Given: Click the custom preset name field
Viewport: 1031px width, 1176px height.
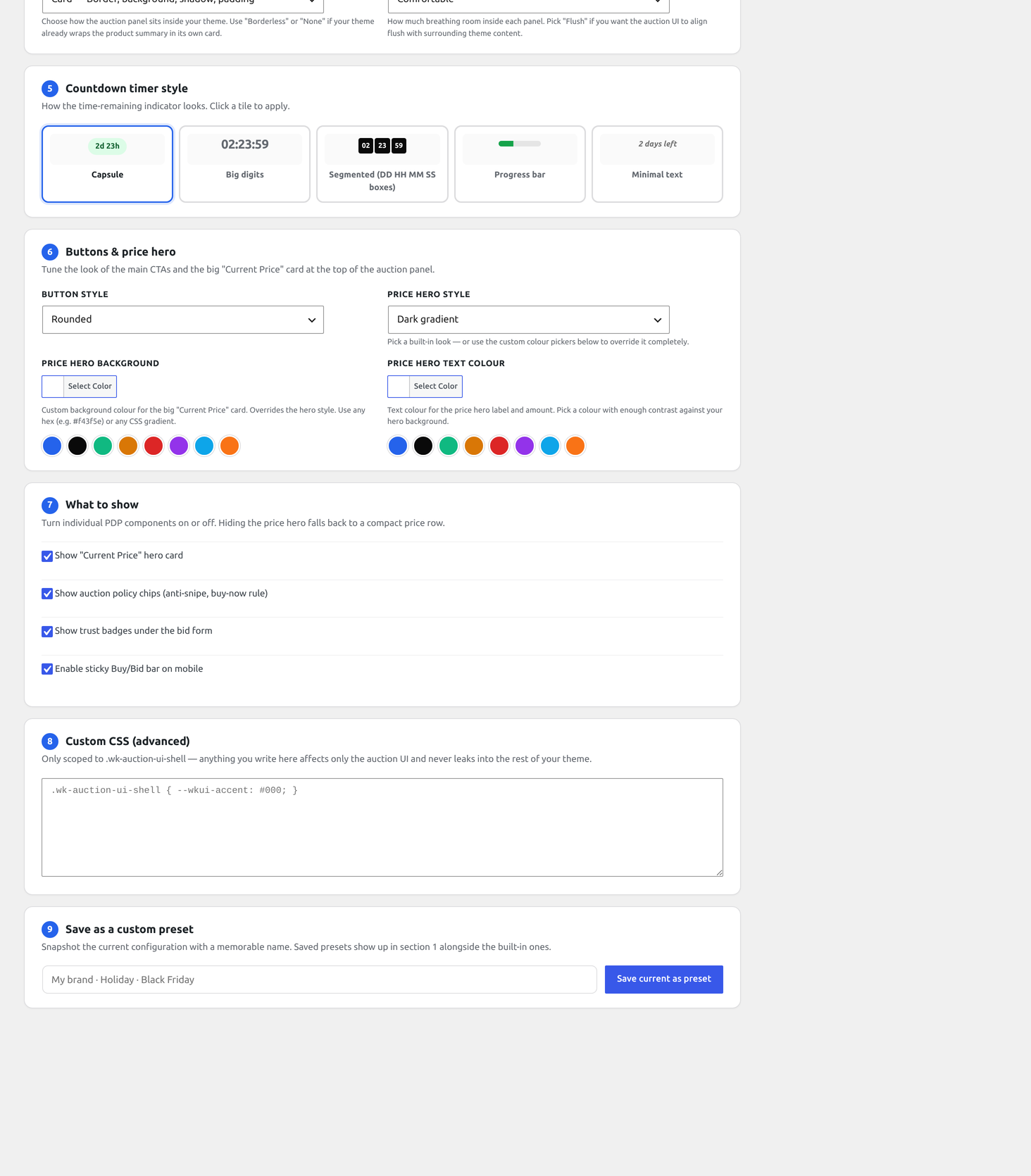Looking at the screenshot, I should (320, 980).
